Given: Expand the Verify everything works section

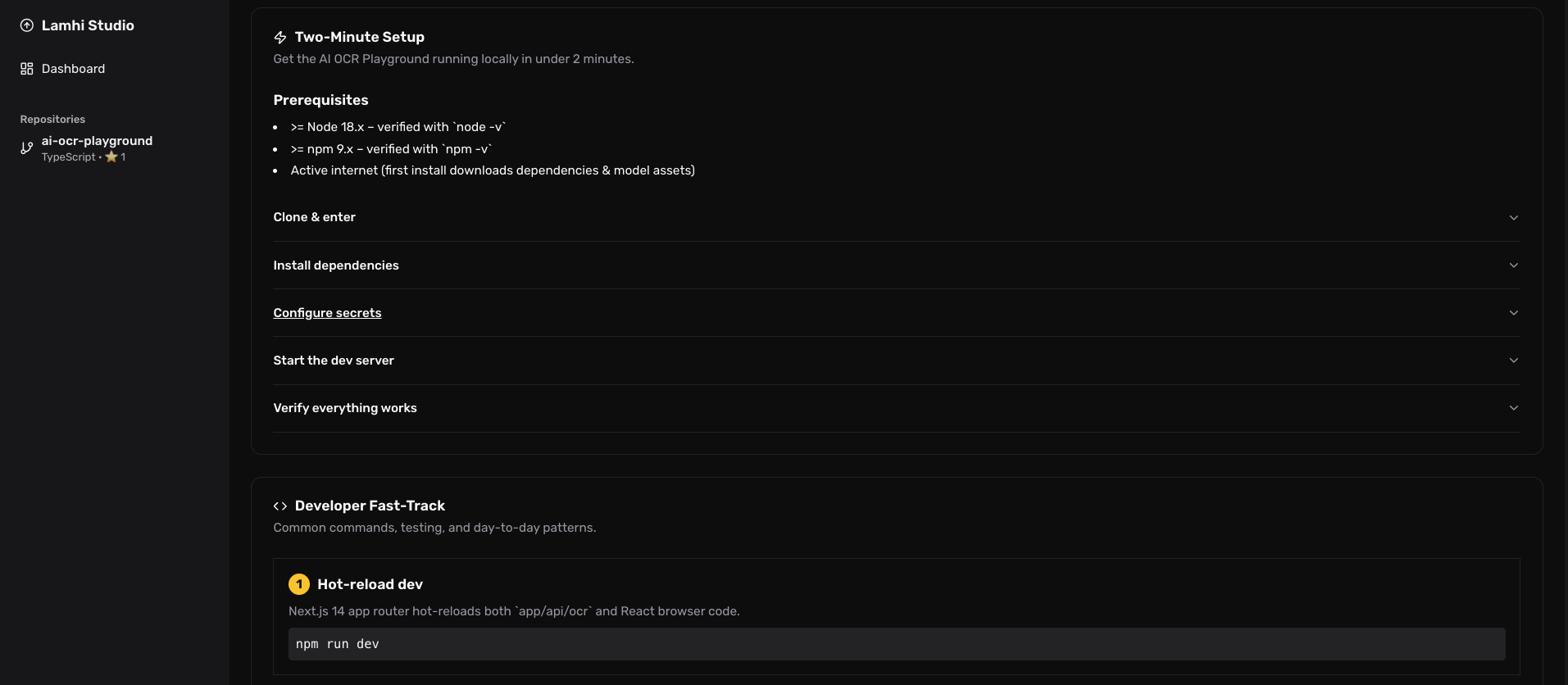Looking at the screenshot, I should point(1512,407).
